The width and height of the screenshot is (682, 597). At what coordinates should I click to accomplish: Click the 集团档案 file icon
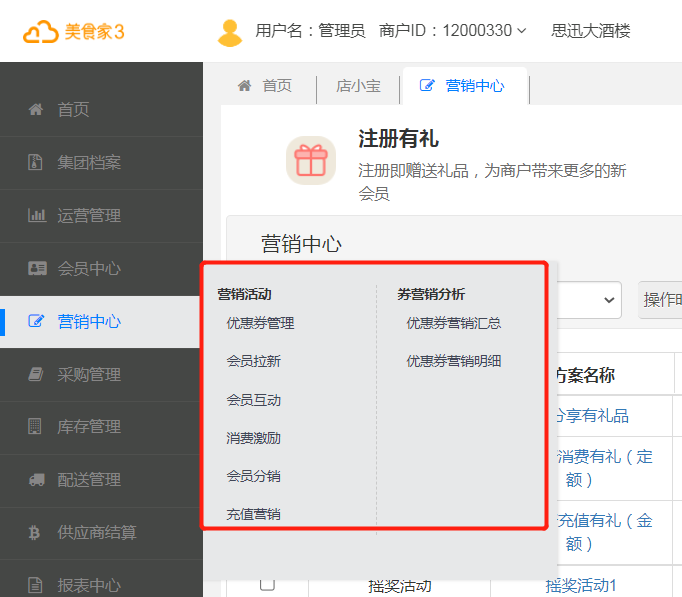click(36, 162)
